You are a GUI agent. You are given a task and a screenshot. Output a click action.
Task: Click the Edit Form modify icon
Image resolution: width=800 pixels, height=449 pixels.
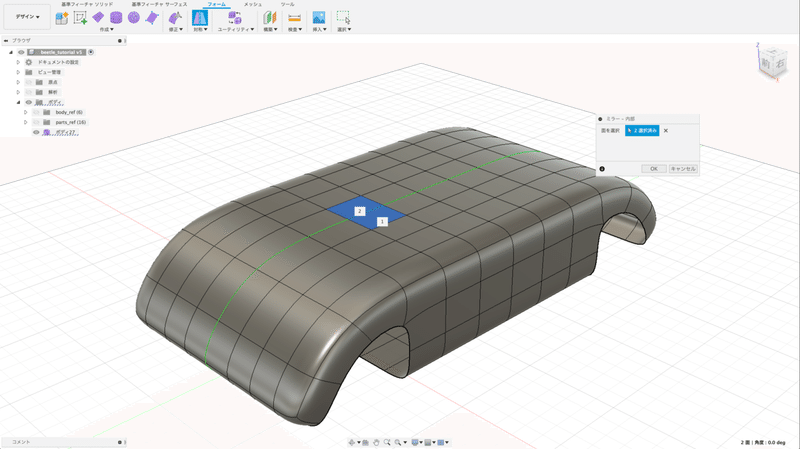tap(175, 18)
